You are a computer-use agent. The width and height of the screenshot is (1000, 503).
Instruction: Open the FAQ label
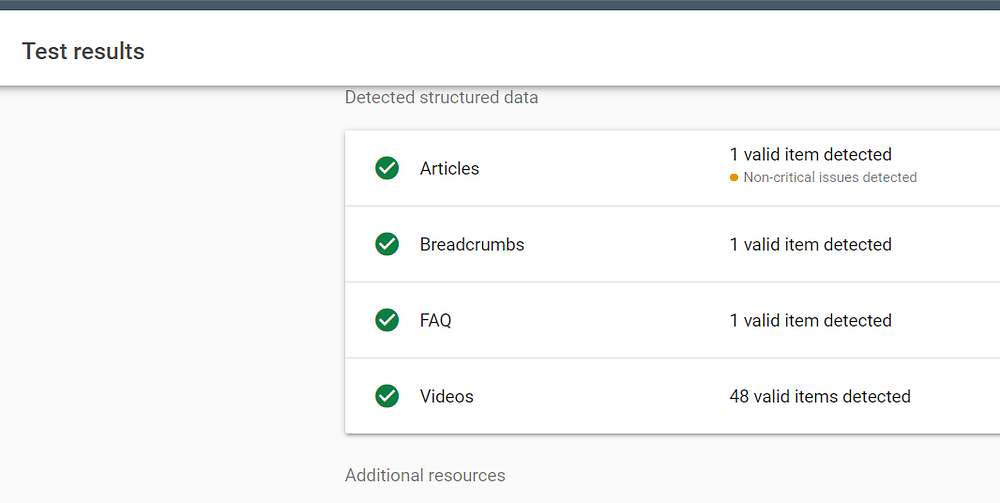(436, 320)
